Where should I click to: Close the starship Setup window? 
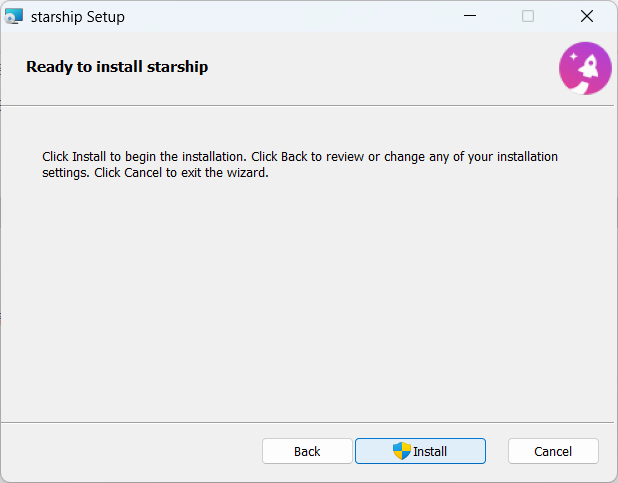[587, 16]
